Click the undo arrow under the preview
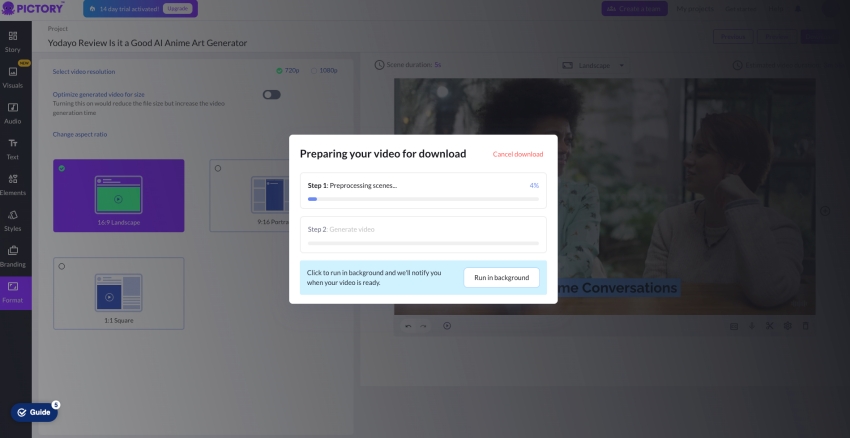Image resolution: width=850 pixels, height=438 pixels. click(408, 326)
